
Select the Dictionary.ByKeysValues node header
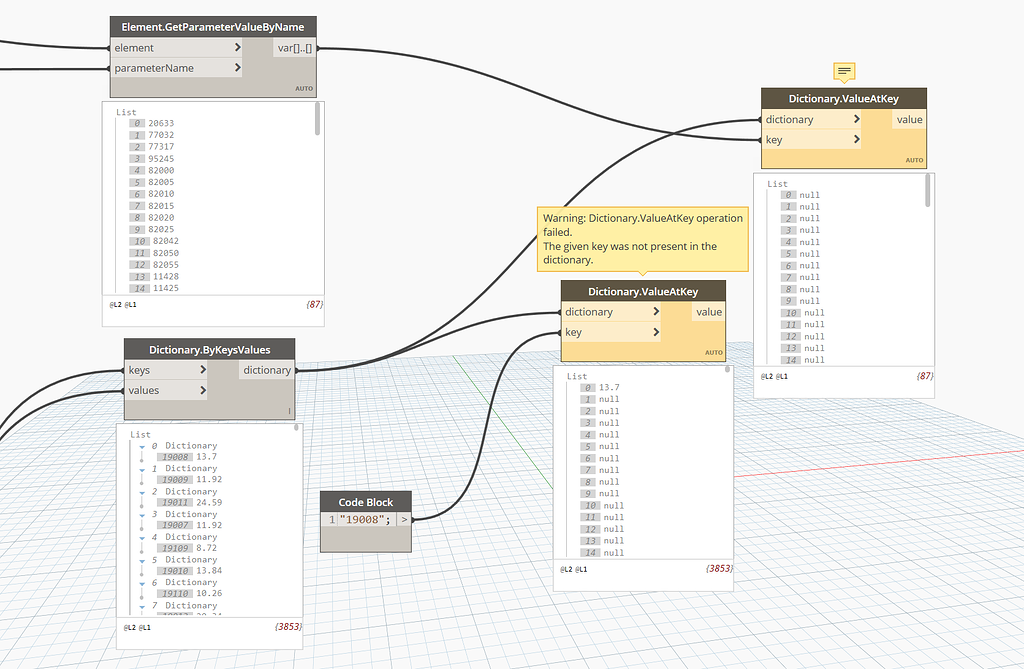[x=208, y=349]
